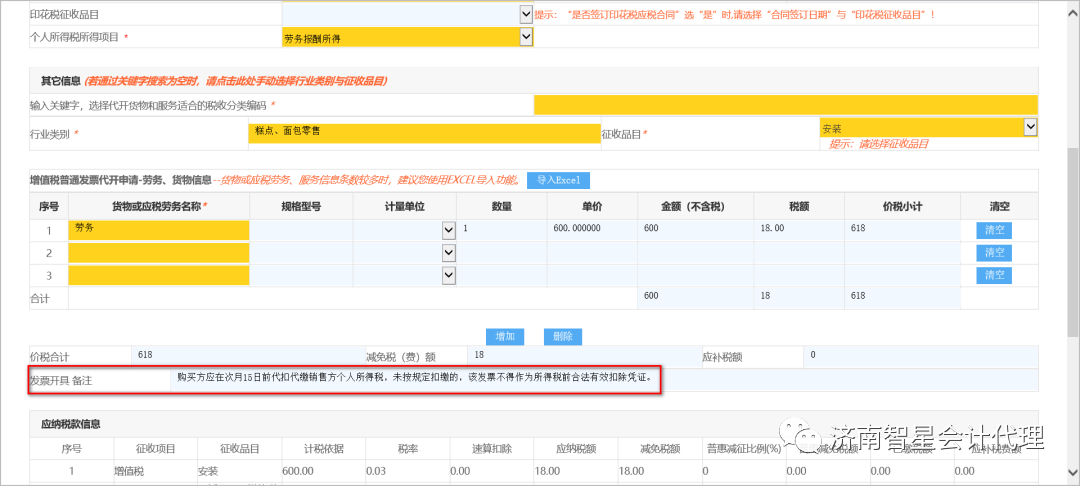Click the 金额（不含税） column header
This screenshot has height=486, width=1080.
[696, 207]
